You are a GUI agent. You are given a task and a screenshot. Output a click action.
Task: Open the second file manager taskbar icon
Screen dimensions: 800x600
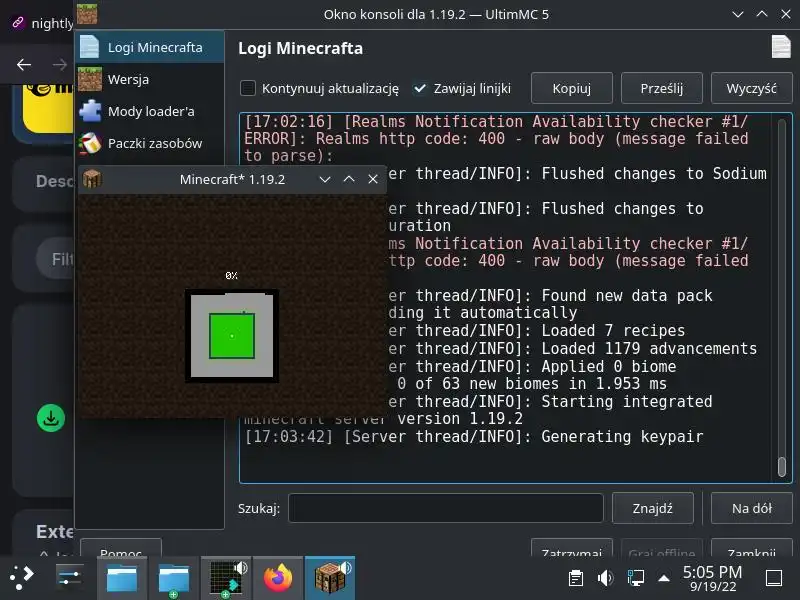tap(174, 578)
